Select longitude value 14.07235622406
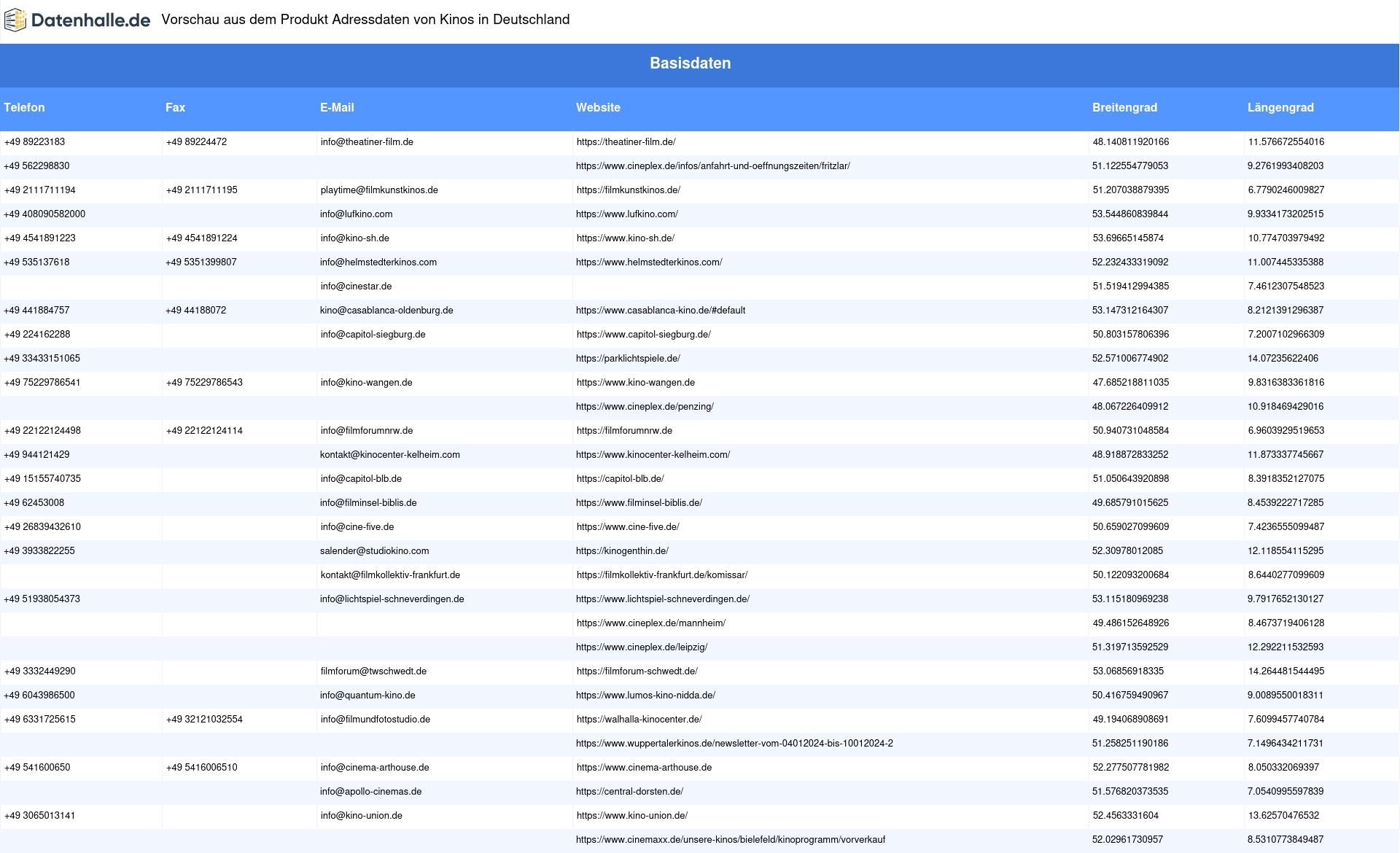Image resolution: width=1400 pixels, height=853 pixels. coord(1283,359)
